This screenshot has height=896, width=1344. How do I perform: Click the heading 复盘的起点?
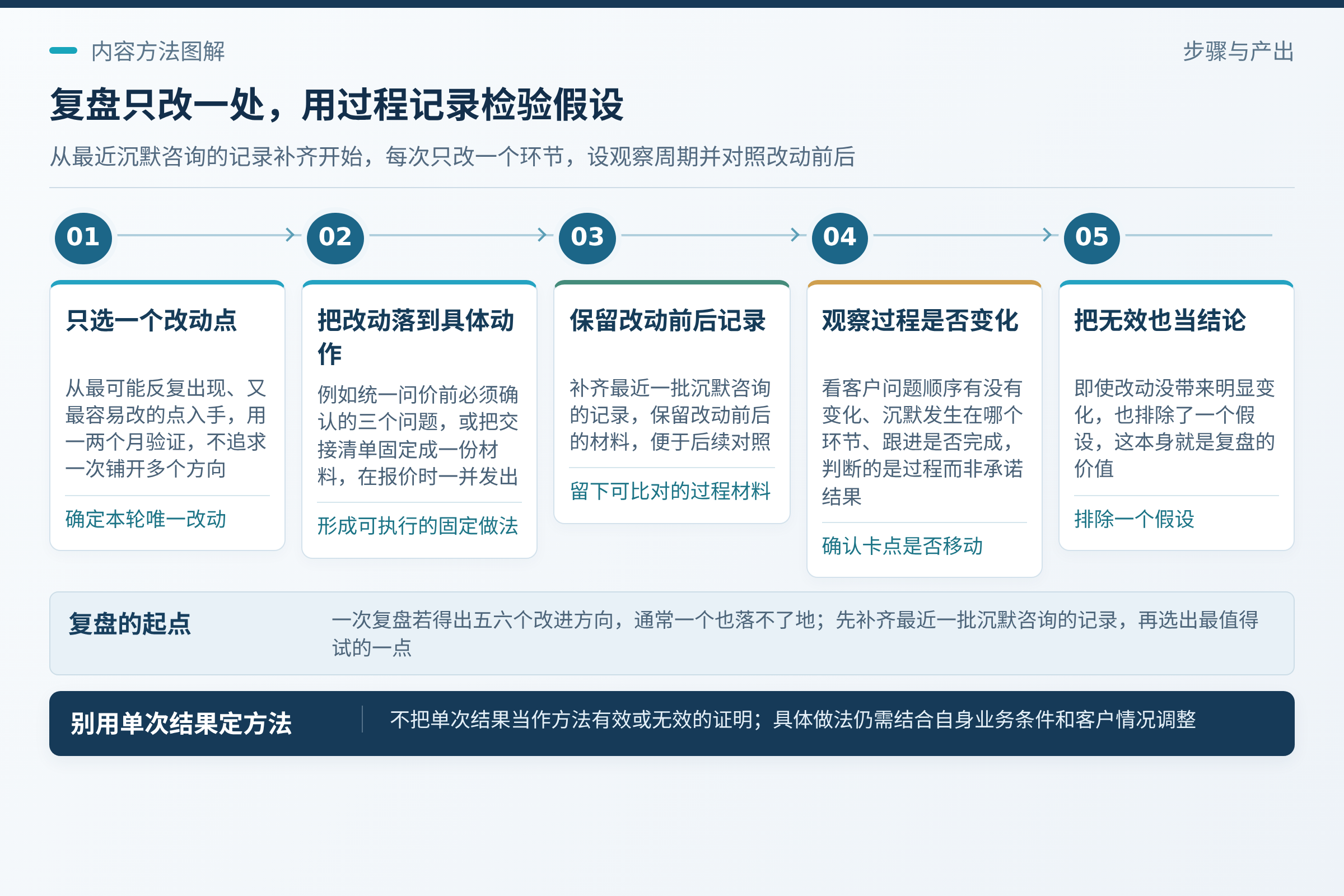point(130,623)
